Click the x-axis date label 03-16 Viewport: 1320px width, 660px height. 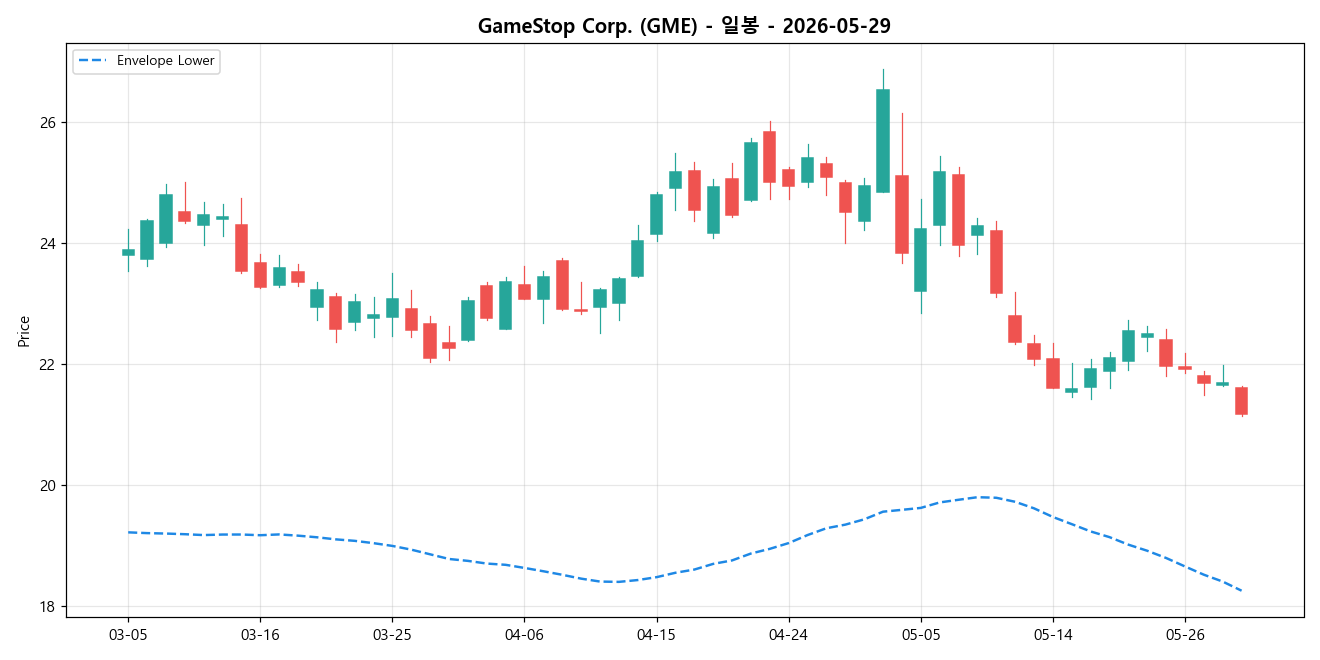point(260,634)
